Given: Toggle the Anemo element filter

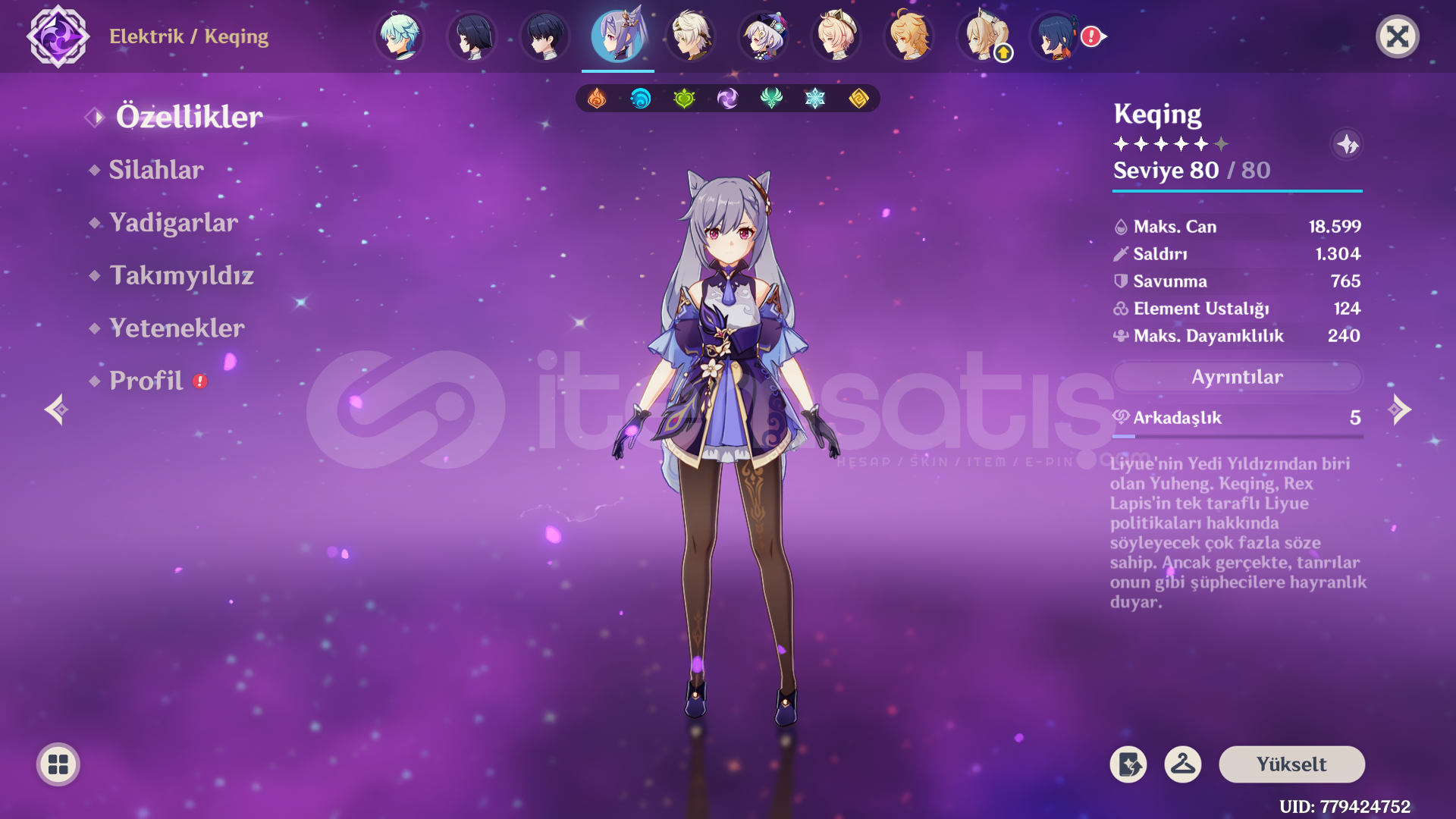Looking at the screenshot, I should click(771, 99).
